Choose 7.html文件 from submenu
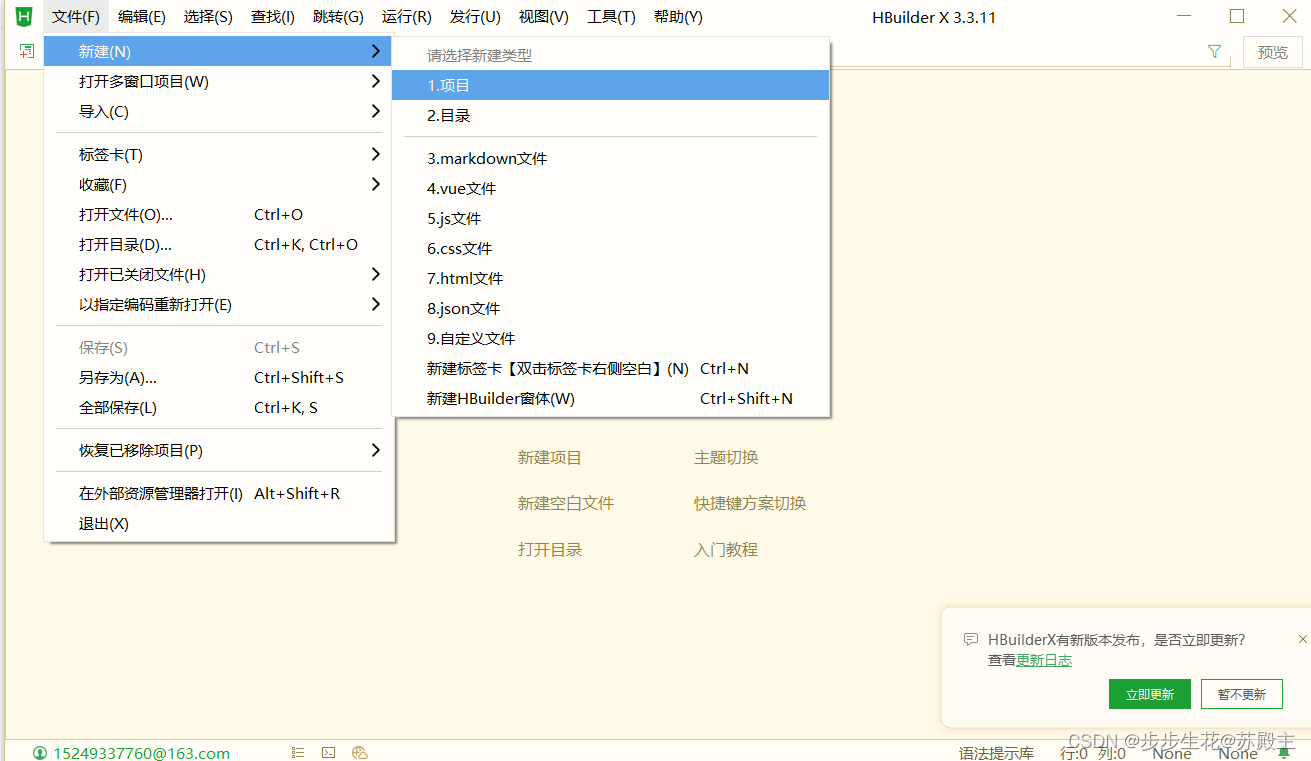Image resolution: width=1311 pixels, height=761 pixels. 610,278
